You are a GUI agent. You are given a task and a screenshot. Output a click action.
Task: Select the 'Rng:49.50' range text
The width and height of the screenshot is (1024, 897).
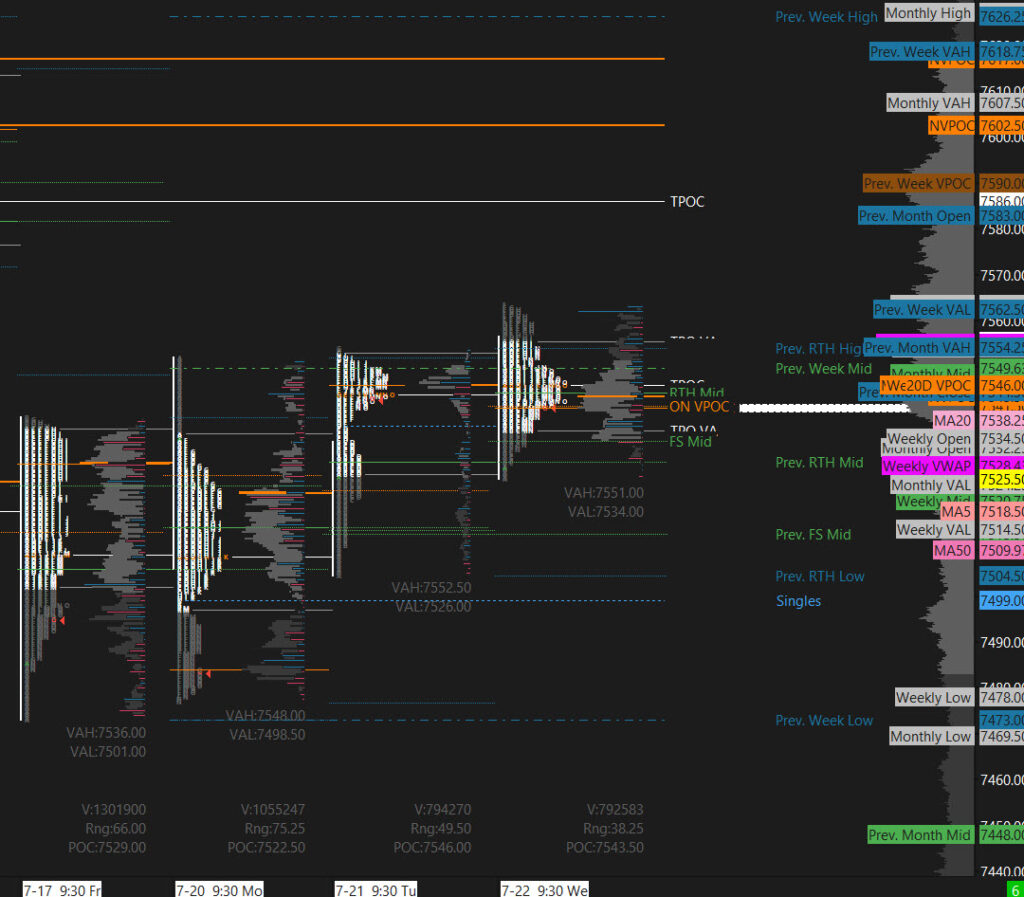click(x=441, y=829)
